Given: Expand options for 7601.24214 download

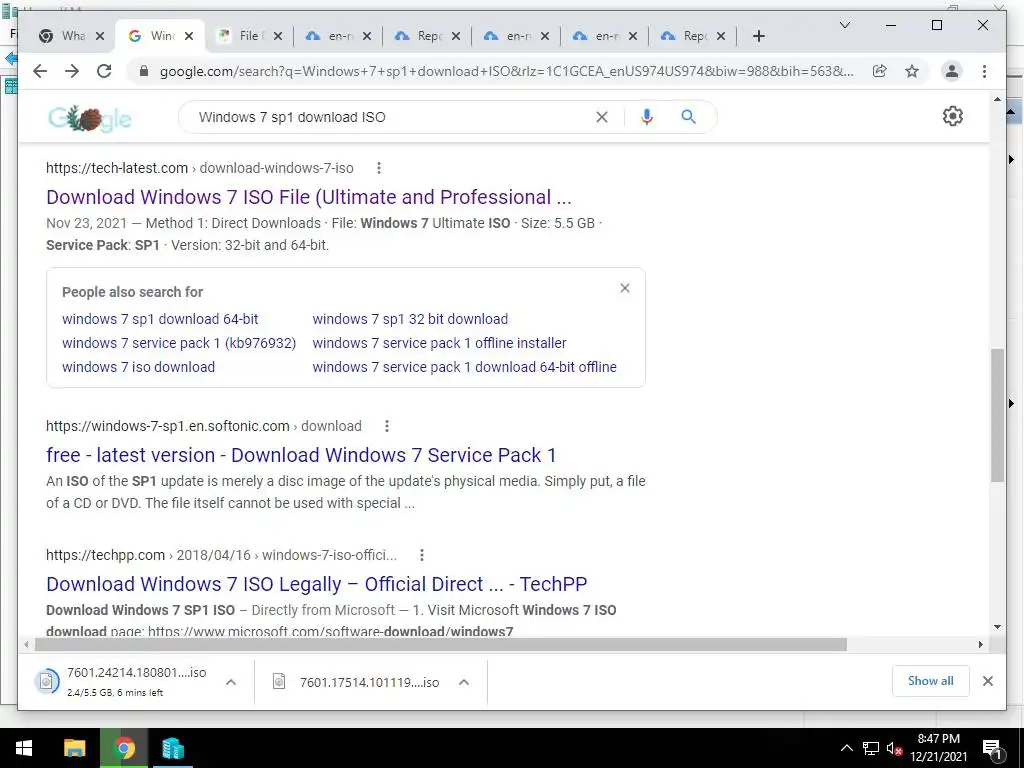Looking at the screenshot, I should [231, 682].
